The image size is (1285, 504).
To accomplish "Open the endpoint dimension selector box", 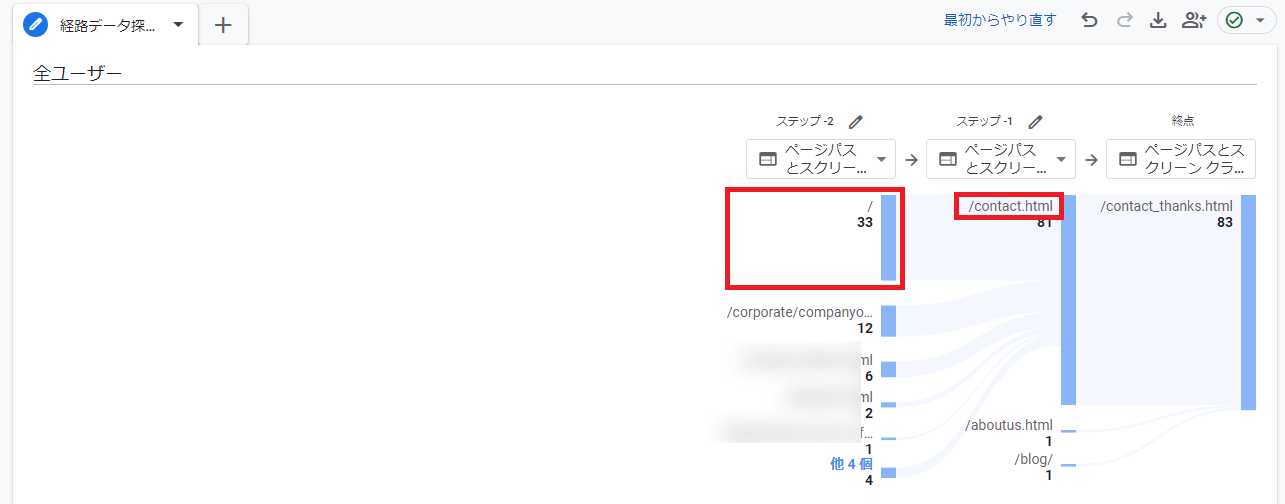I will click(x=1180, y=159).
